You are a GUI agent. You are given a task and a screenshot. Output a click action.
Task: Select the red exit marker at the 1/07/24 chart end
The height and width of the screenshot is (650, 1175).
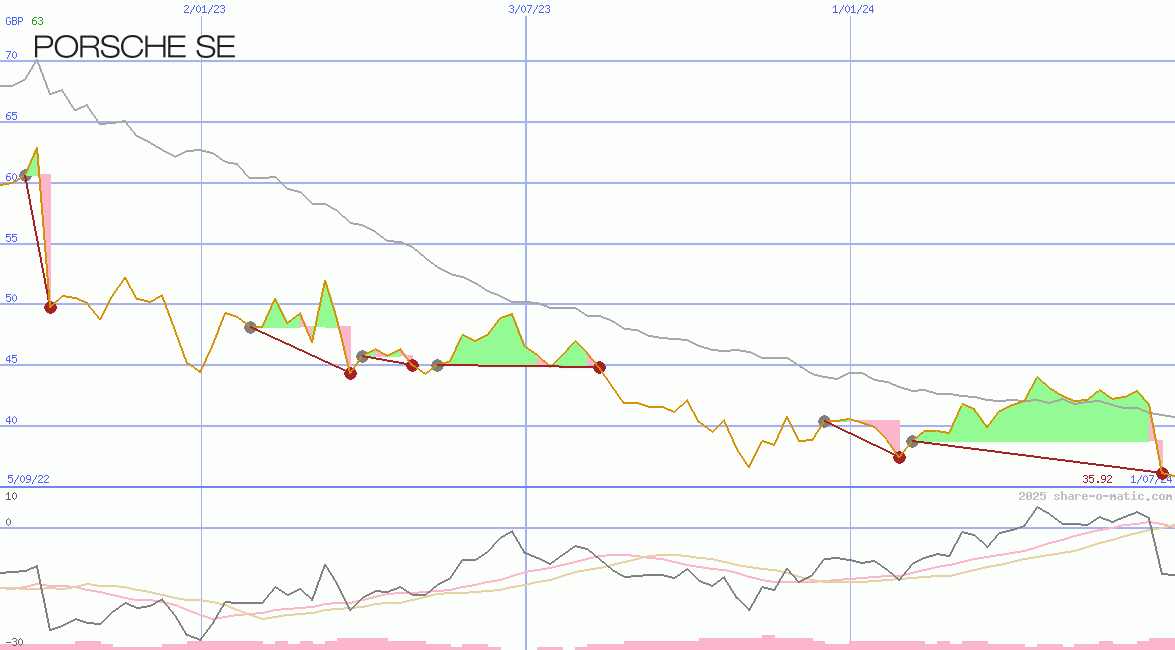tap(1162, 474)
